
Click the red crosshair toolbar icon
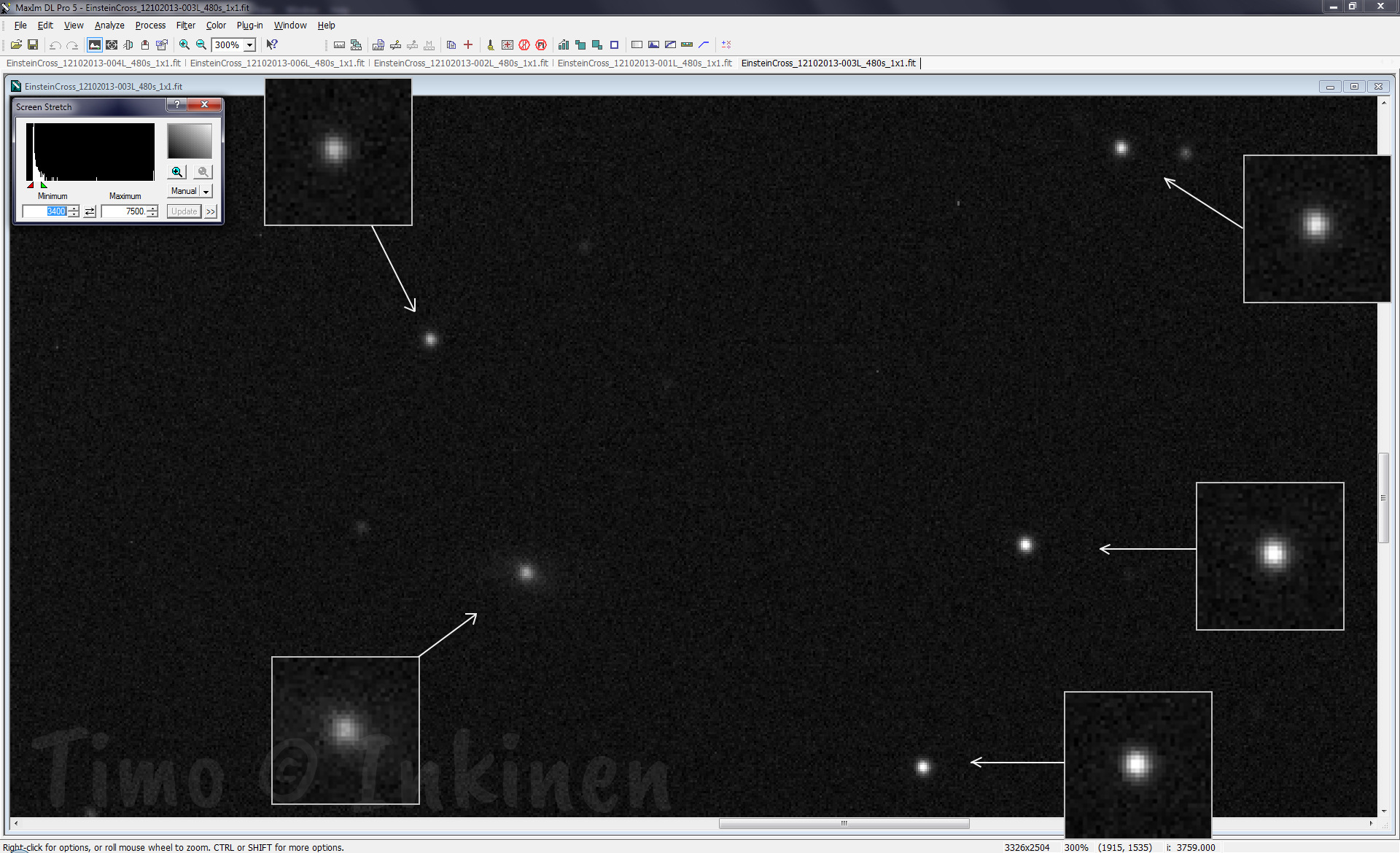pyautogui.click(x=468, y=44)
